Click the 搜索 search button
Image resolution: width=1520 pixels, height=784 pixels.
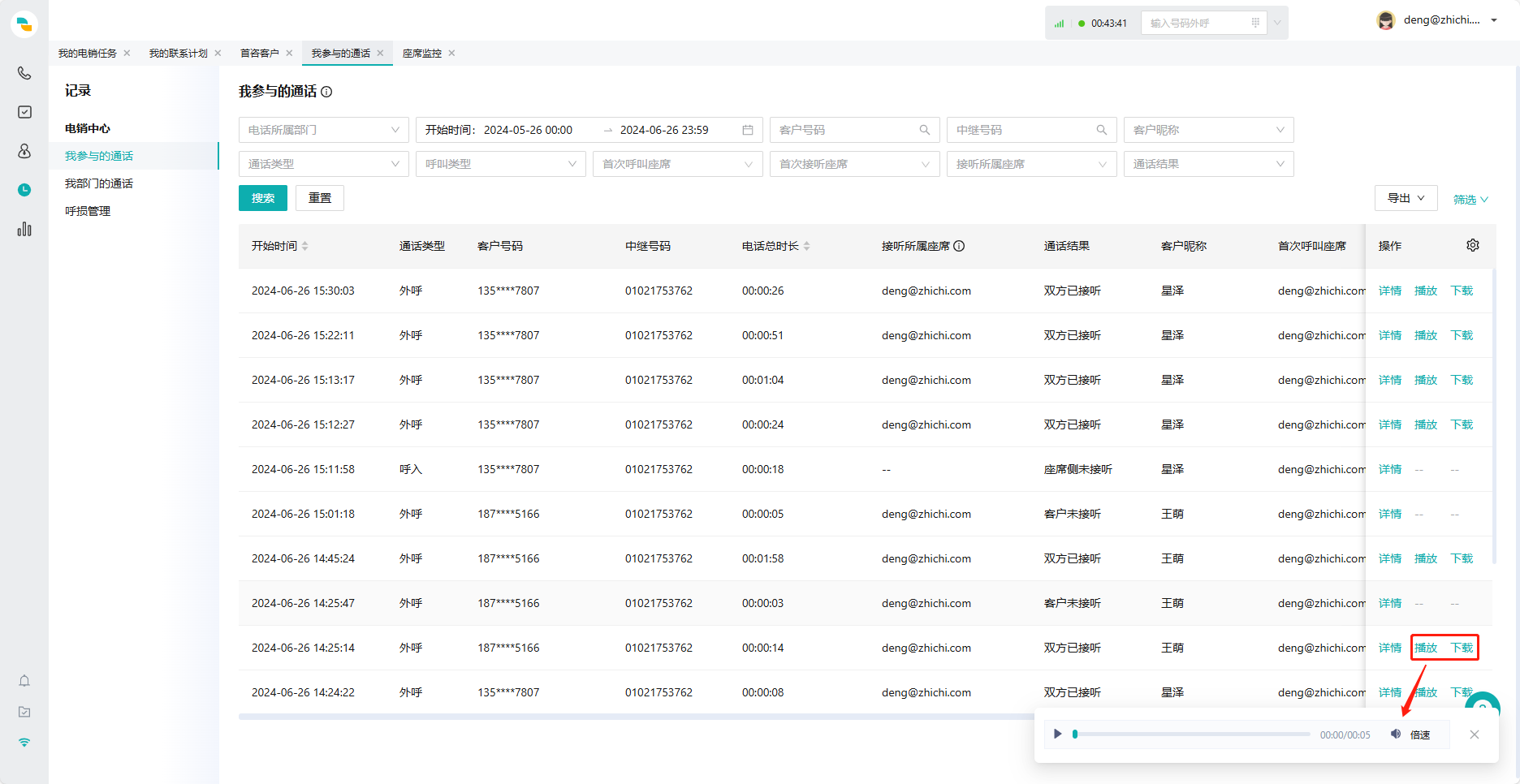[x=263, y=198]
